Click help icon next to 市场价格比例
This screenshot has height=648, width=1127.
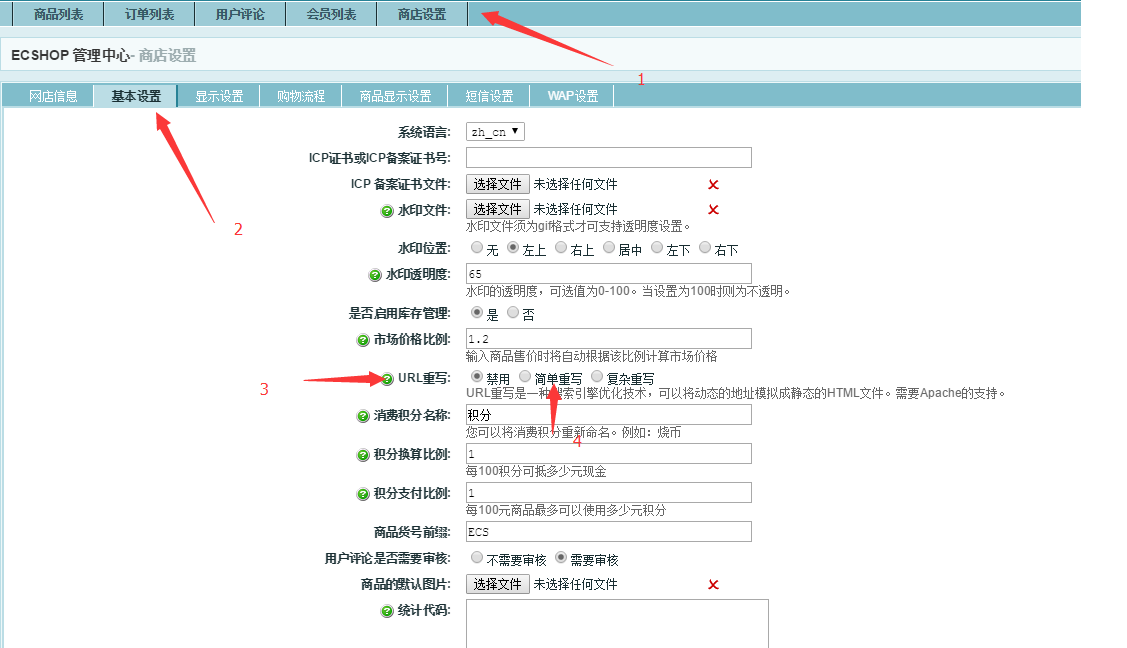point(363,340)
